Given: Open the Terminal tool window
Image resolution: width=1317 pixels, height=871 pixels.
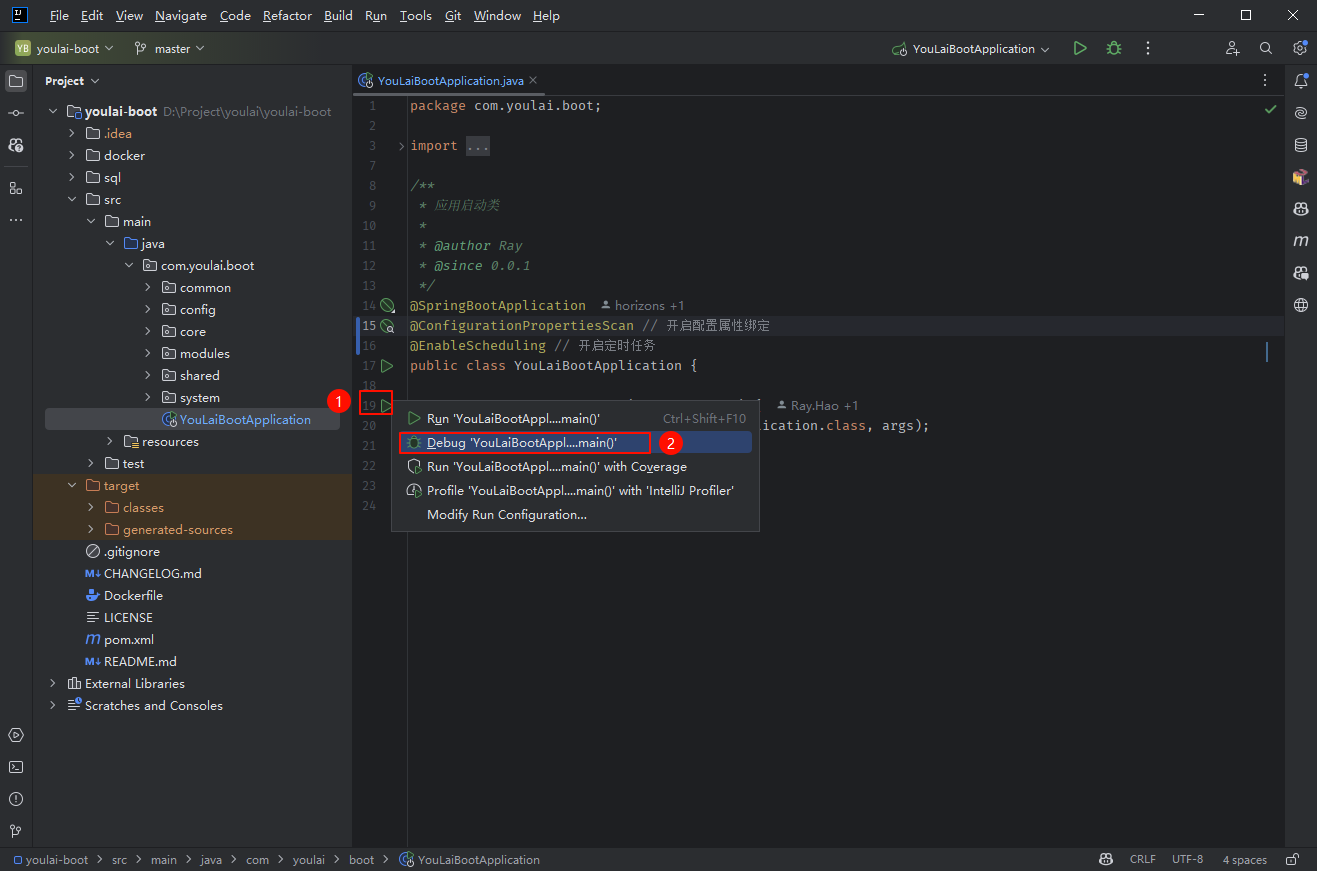Looking at the screenshot, I should pos(16,767).
